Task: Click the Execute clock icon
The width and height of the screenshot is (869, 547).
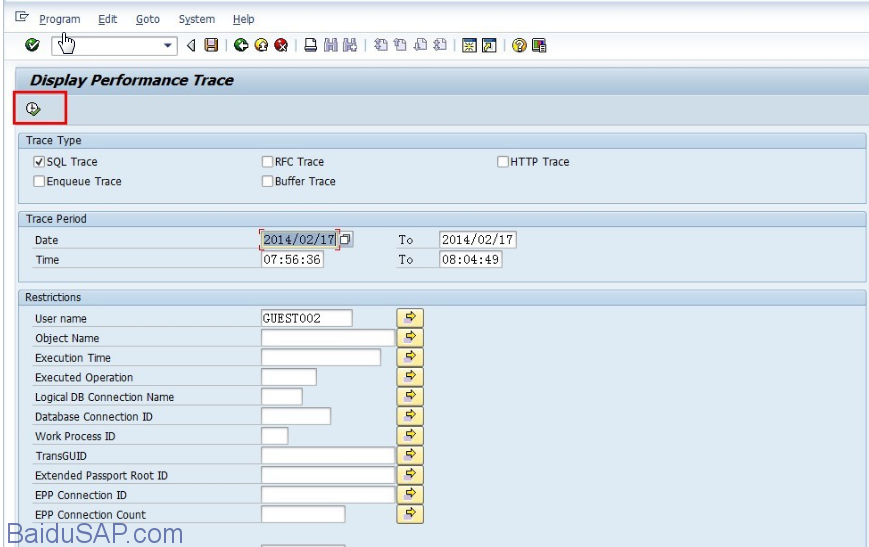Action: coord(33,109)
